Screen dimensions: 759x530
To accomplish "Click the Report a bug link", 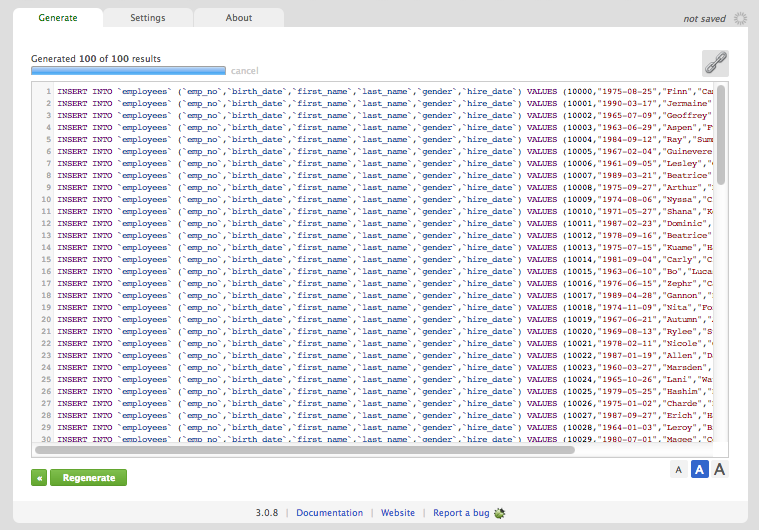I will tap(461, 513).
